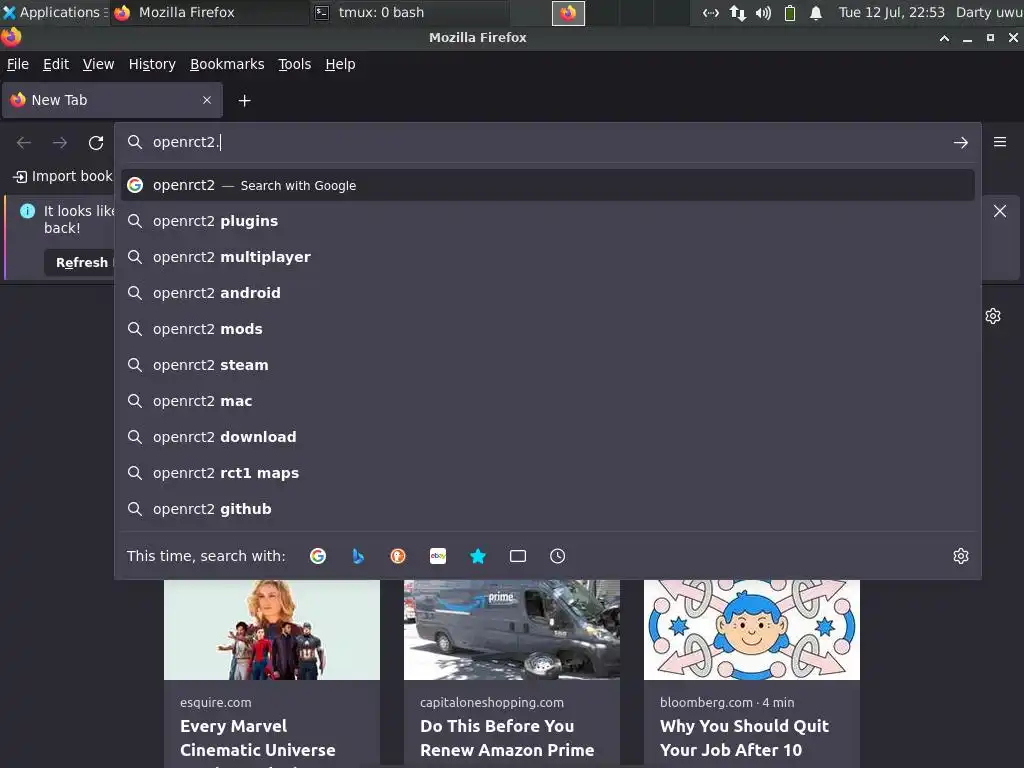Search bookmarks via star icon
This screenshot has width=1024, height=768.
coord(477,556)
